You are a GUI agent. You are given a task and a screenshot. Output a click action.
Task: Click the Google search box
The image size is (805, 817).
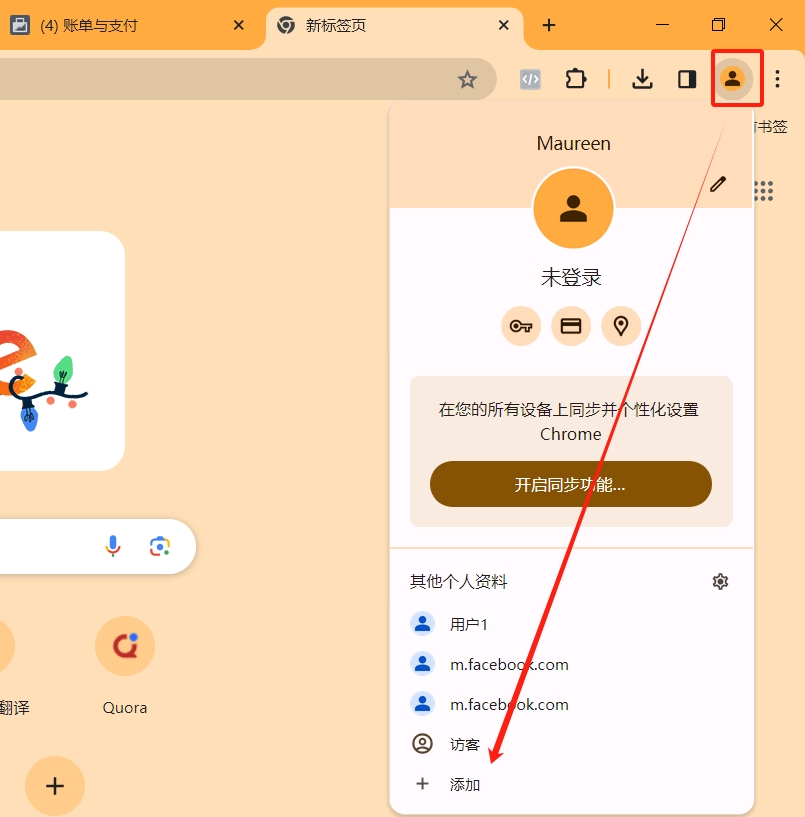click(96, 546)
